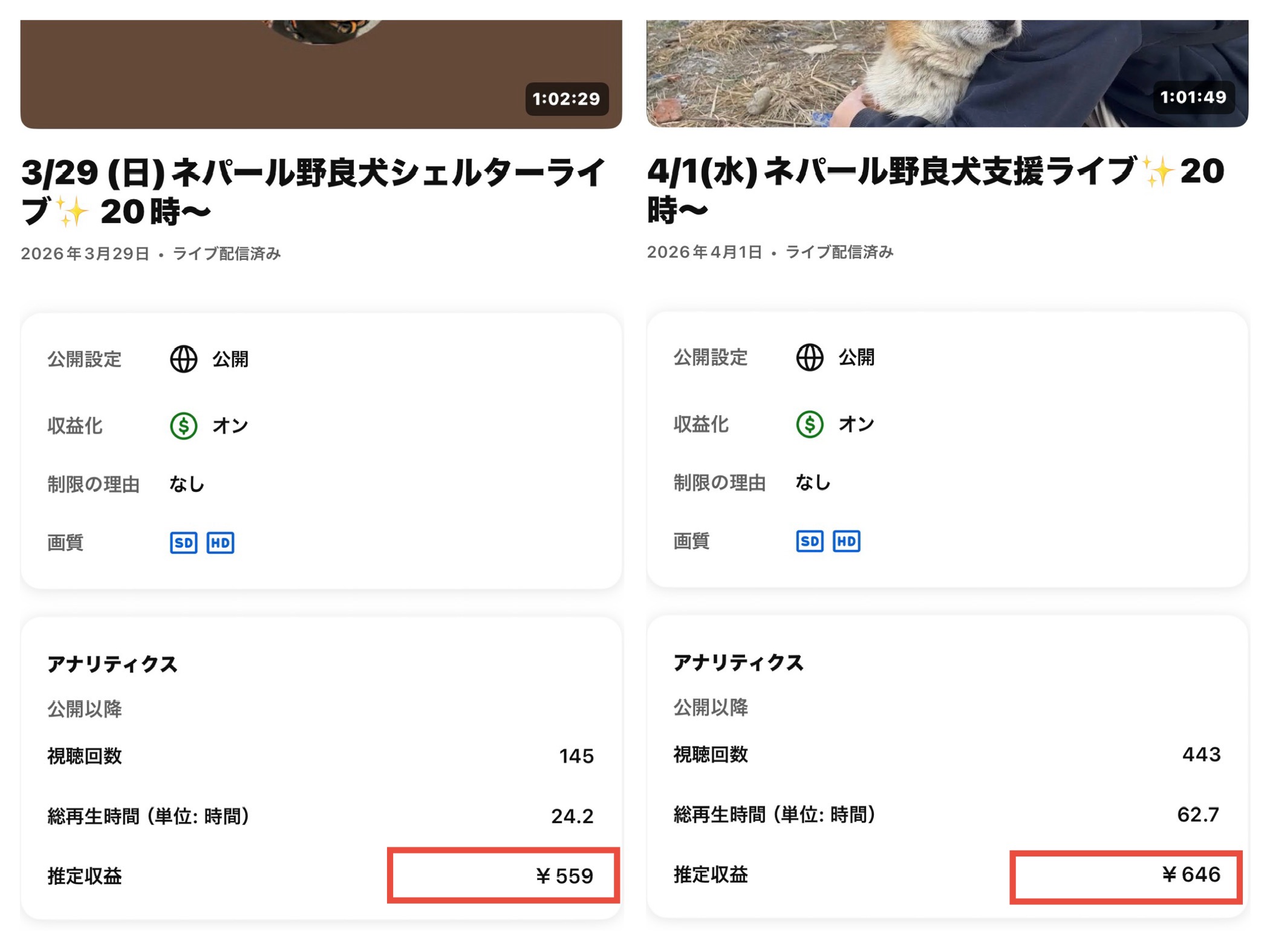
Task: Click HD quality badge on right card
Action: (x=846, y=541)
